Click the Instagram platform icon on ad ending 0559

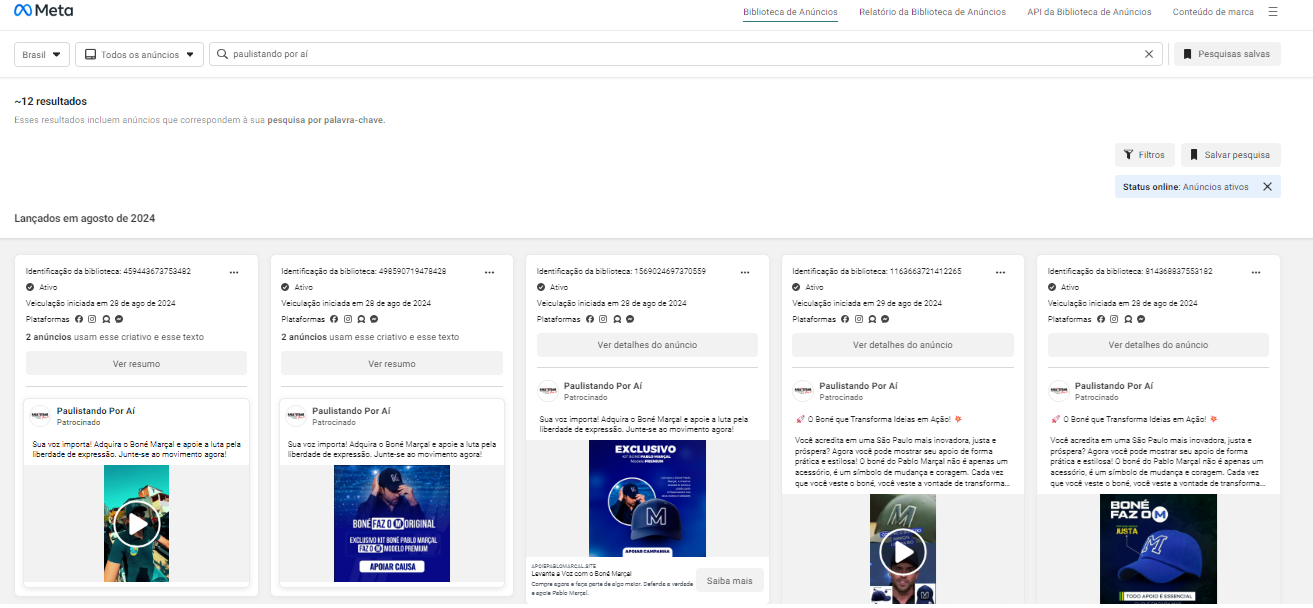604,319
